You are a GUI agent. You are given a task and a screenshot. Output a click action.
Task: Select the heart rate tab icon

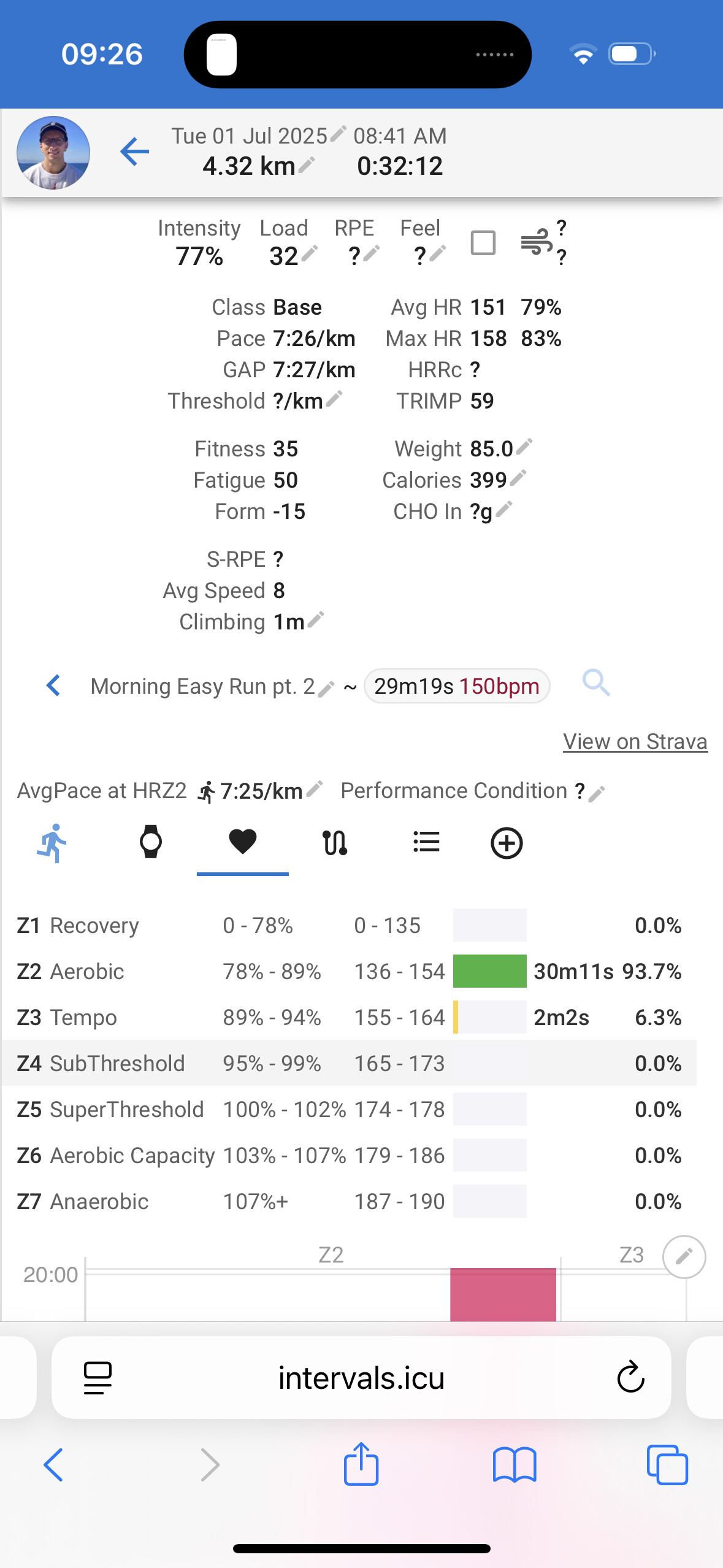243,842
